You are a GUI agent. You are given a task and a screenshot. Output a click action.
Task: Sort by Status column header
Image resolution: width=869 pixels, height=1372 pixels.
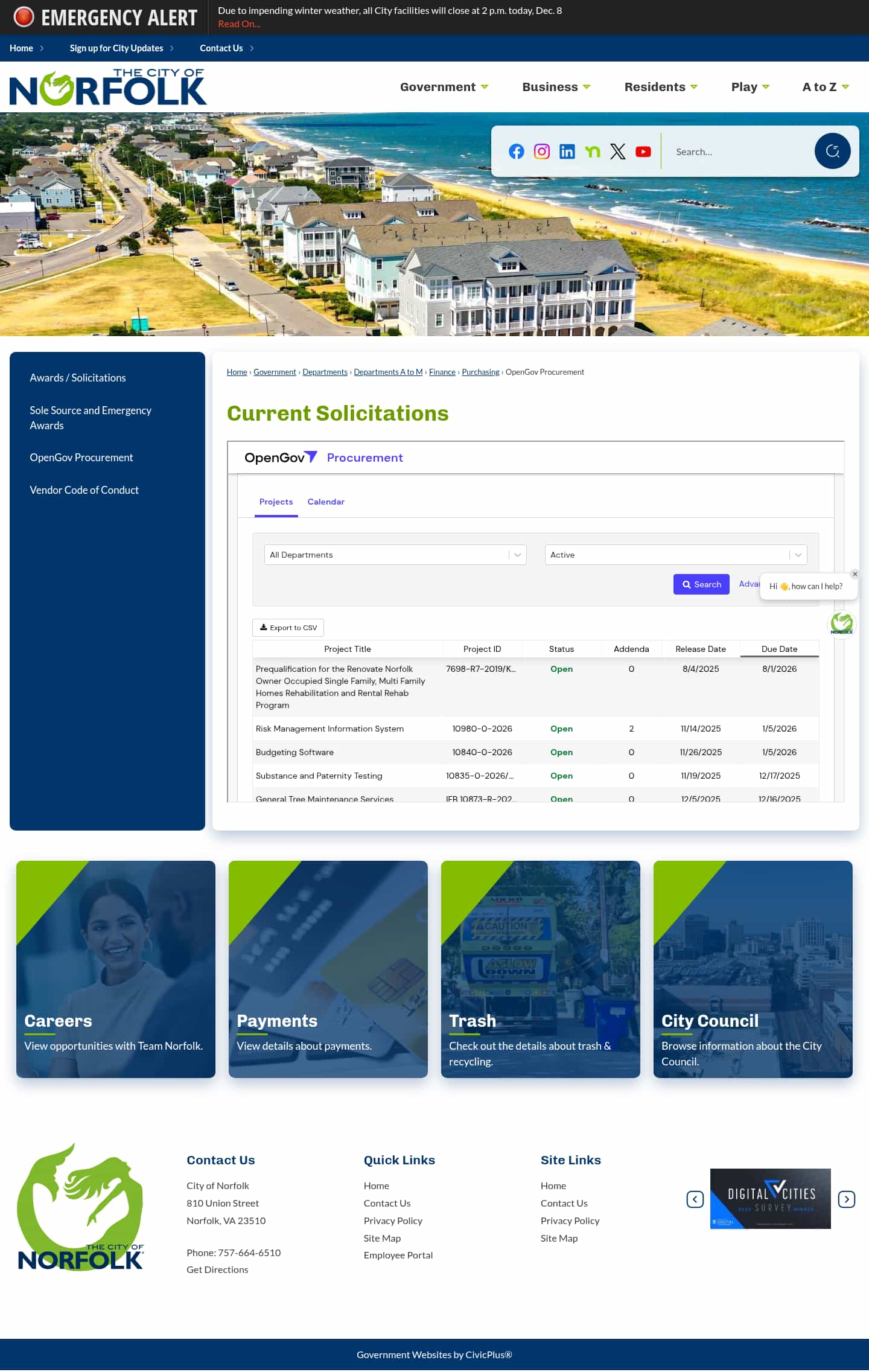pos(561,649)
